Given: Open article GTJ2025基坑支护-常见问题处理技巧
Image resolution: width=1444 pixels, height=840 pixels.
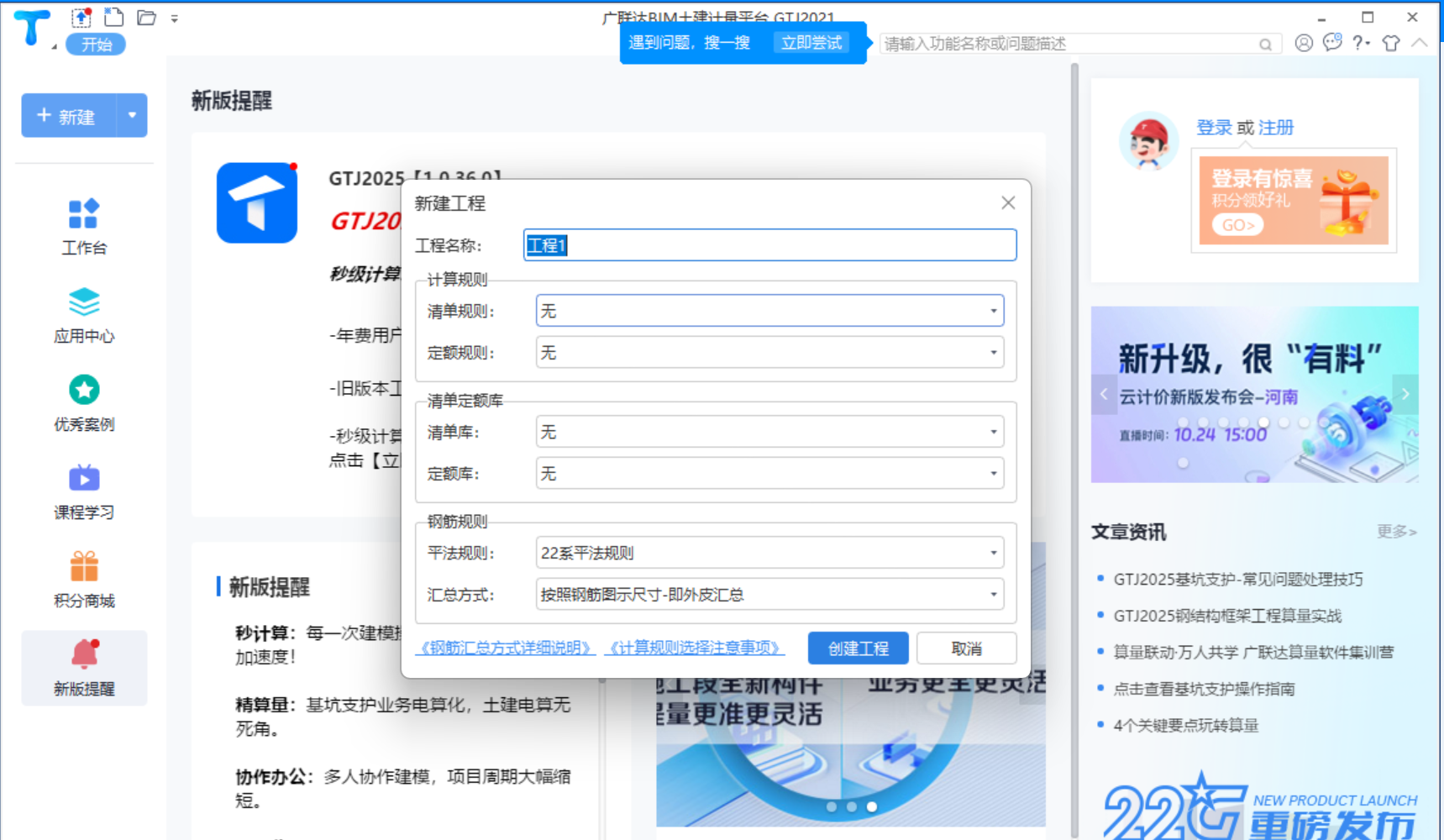Looking at the screenshot, I should [x=1238, y=579].
